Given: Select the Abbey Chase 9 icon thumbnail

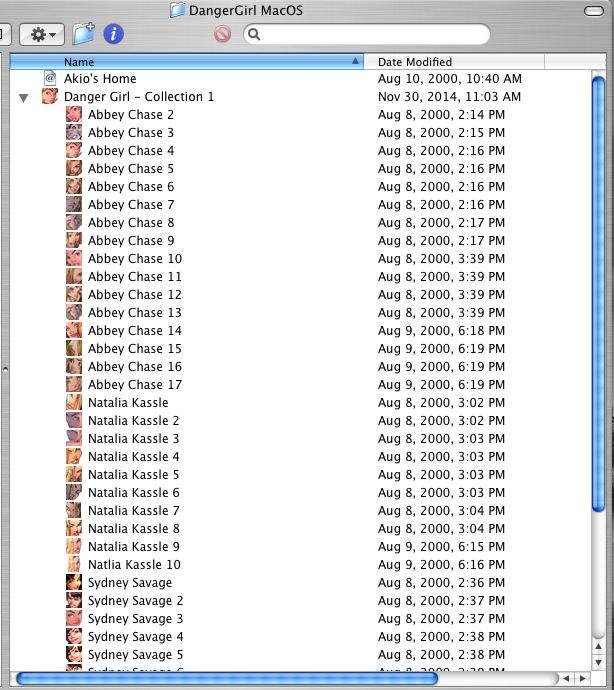Looking at the screenshot, I should [x=74, y=241].
